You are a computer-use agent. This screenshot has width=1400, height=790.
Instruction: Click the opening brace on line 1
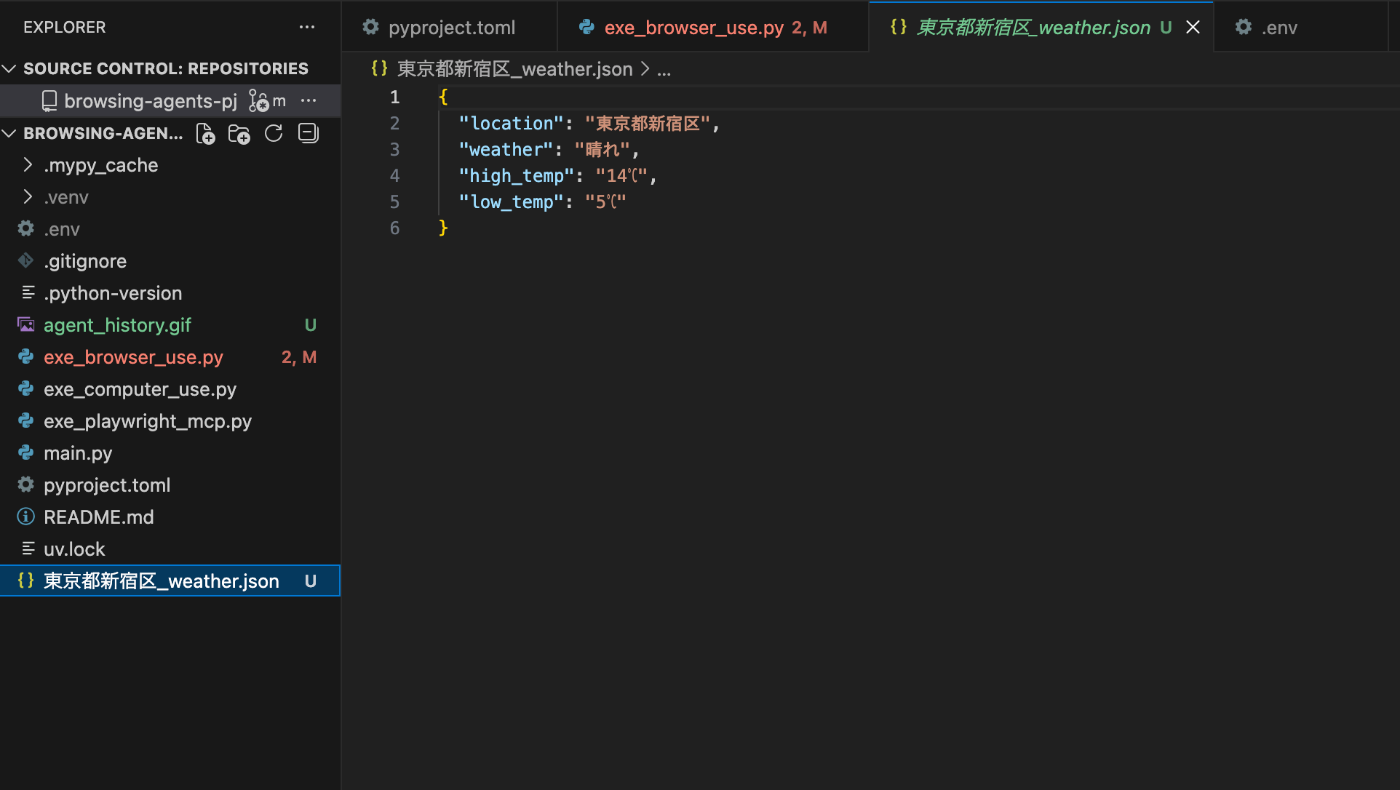443,97
